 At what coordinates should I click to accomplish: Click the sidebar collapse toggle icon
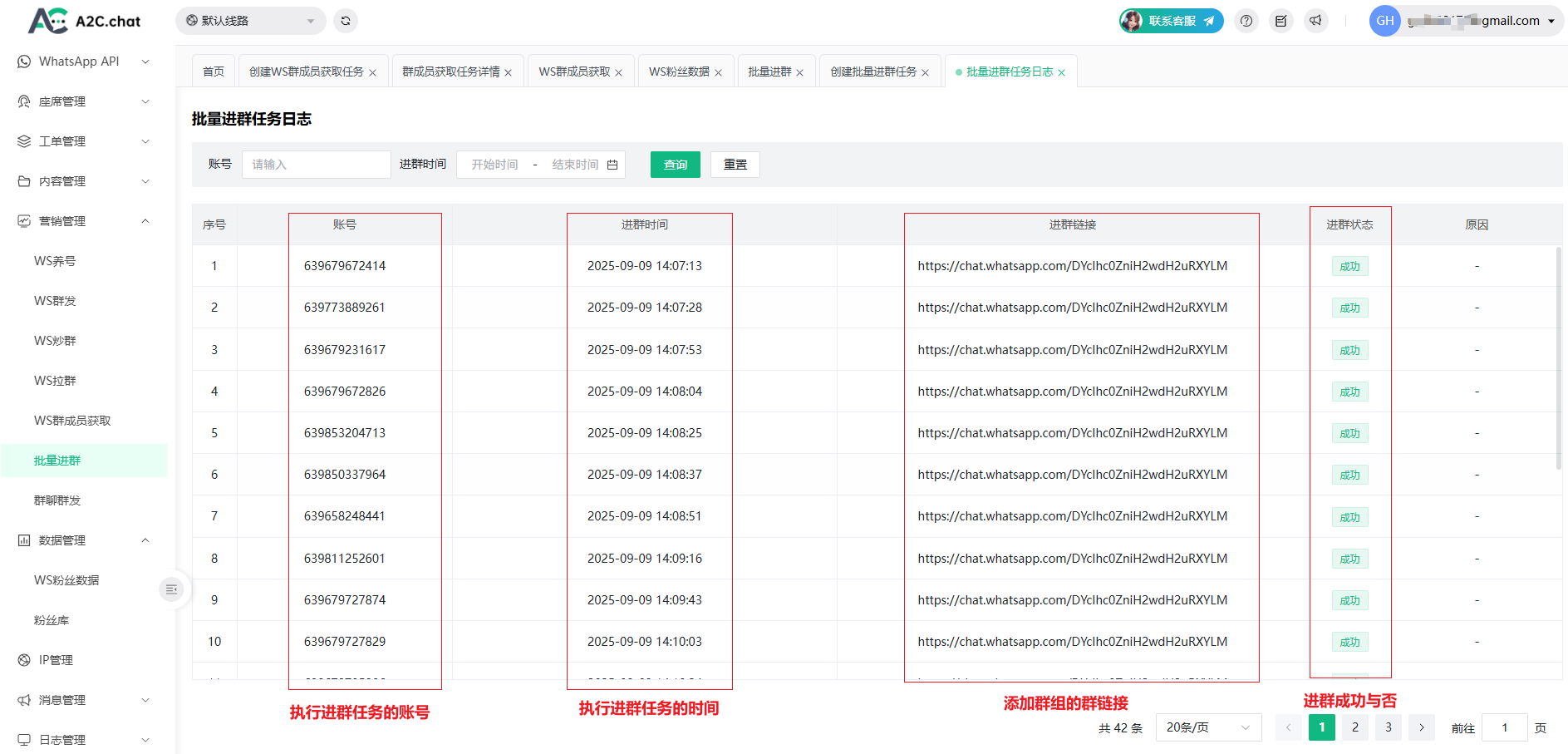(x=171, y=589)
